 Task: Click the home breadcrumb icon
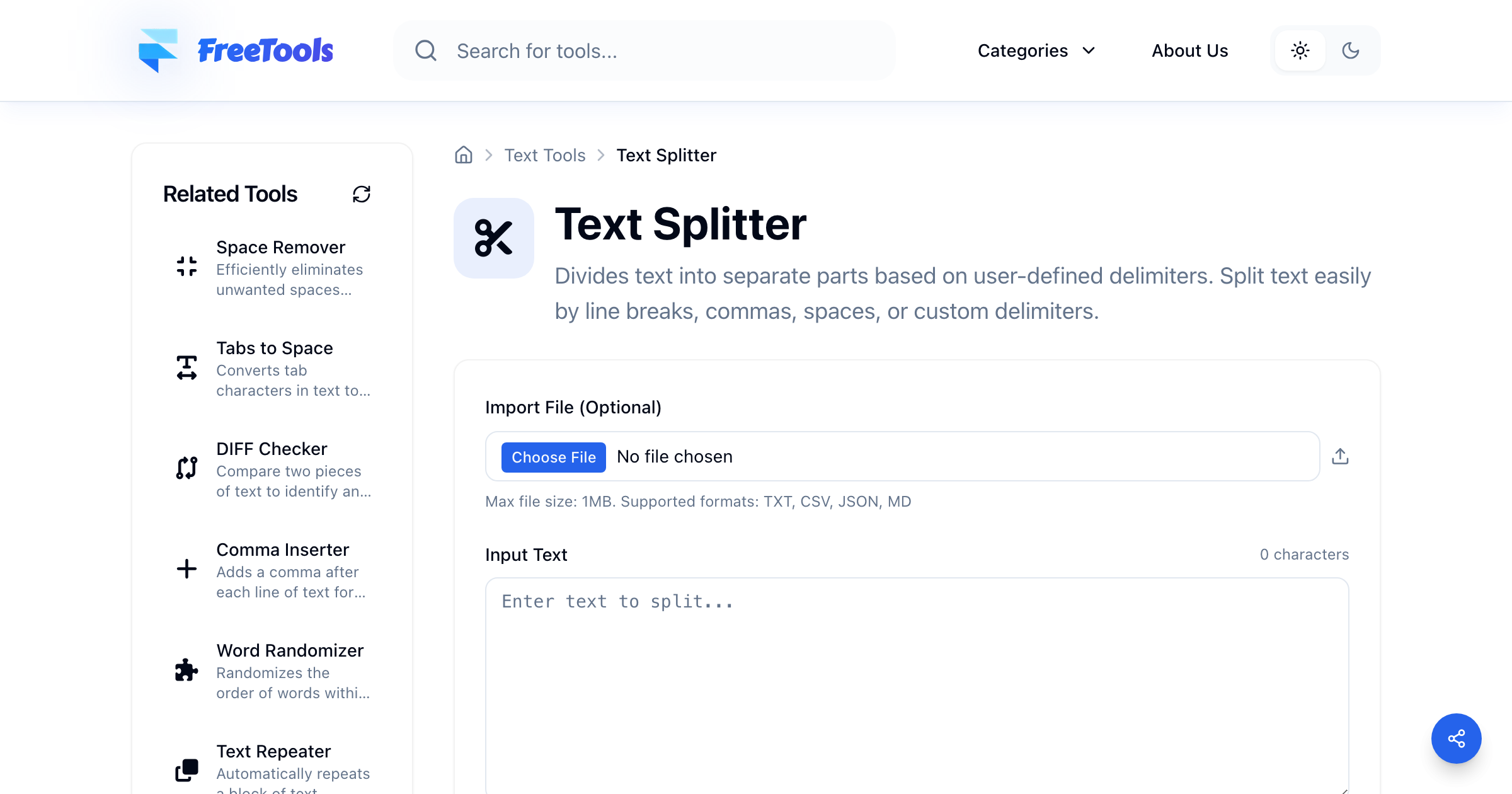click(x=463, y=155)
